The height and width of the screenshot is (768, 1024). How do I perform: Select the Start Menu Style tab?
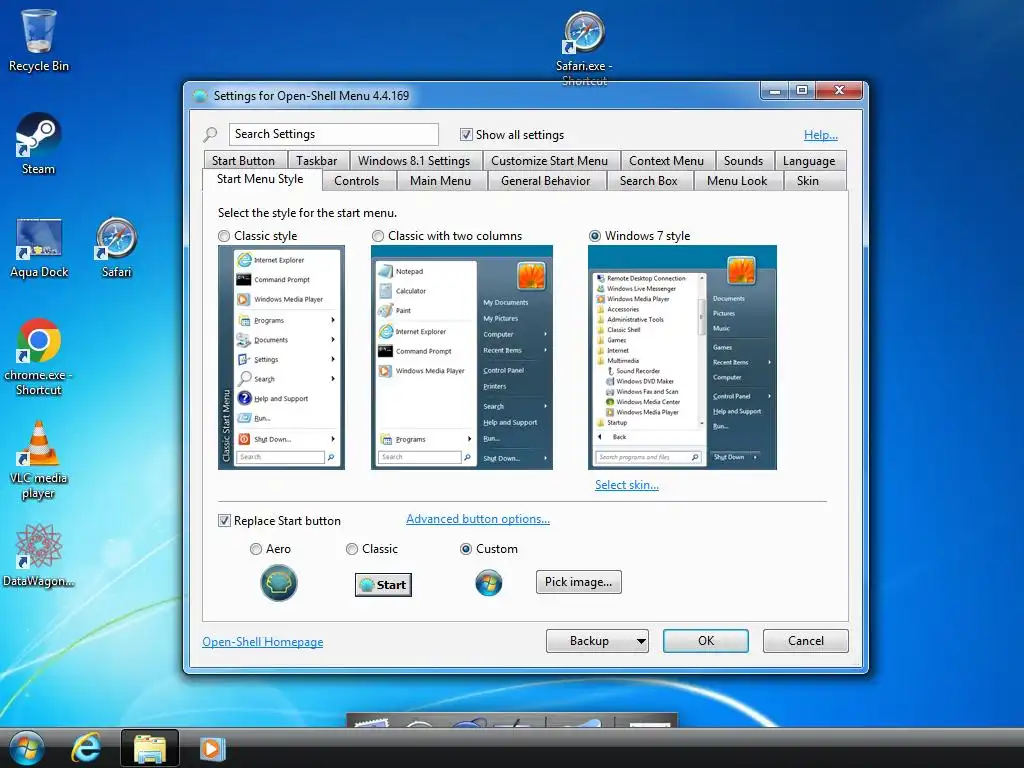(260, 179)
